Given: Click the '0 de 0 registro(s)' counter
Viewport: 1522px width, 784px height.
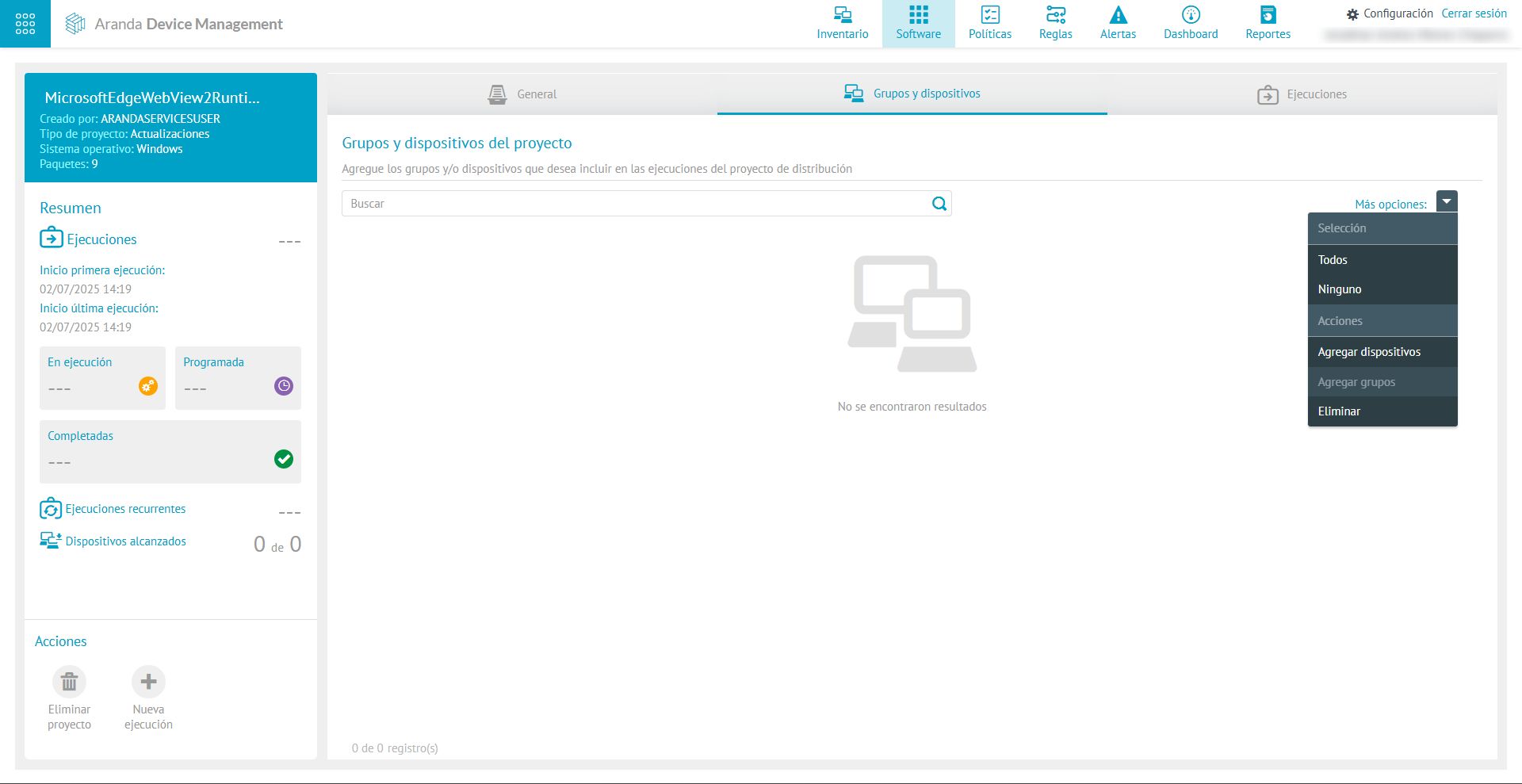Looking at the screenshot, I should (395, 748).
